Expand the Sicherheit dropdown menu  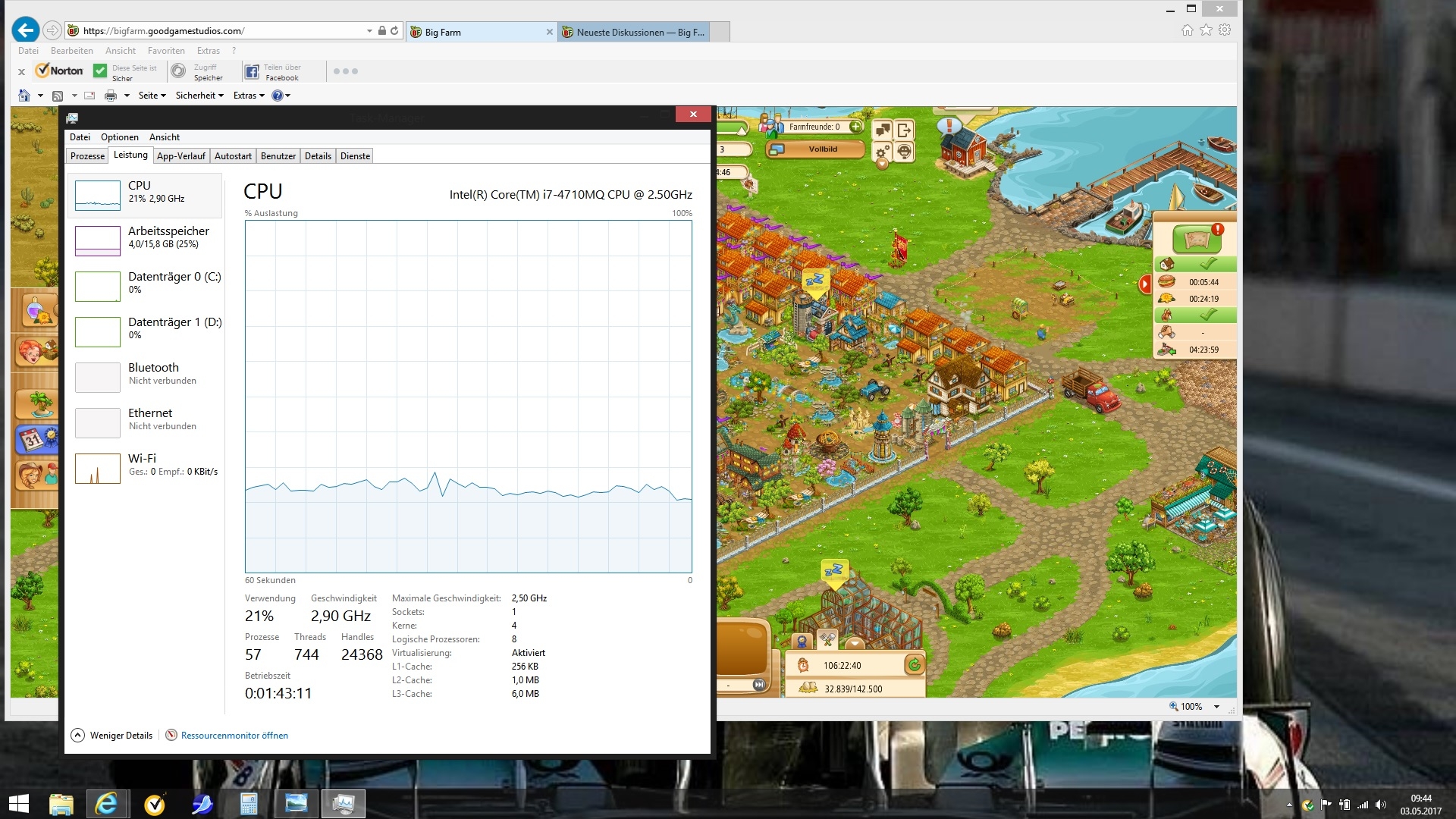click(x=199, y=96)
